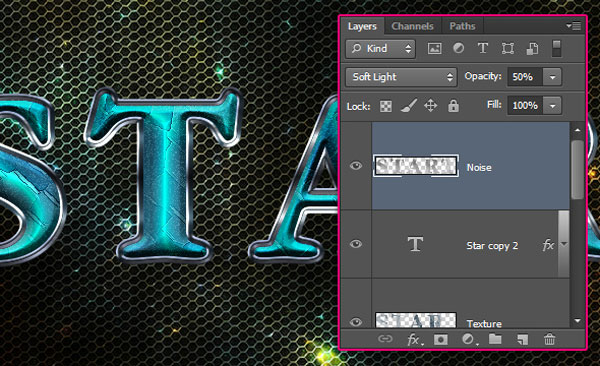Viewport: 600px width, 366px height.
Task: Click the Texture layer name
Action: 484,324
